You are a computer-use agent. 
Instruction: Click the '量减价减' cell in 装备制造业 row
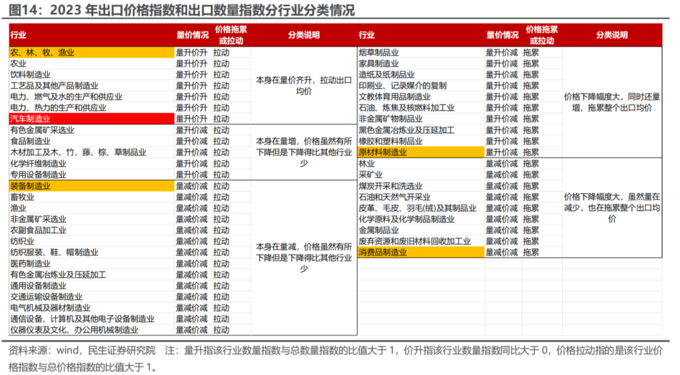point(192,186)
